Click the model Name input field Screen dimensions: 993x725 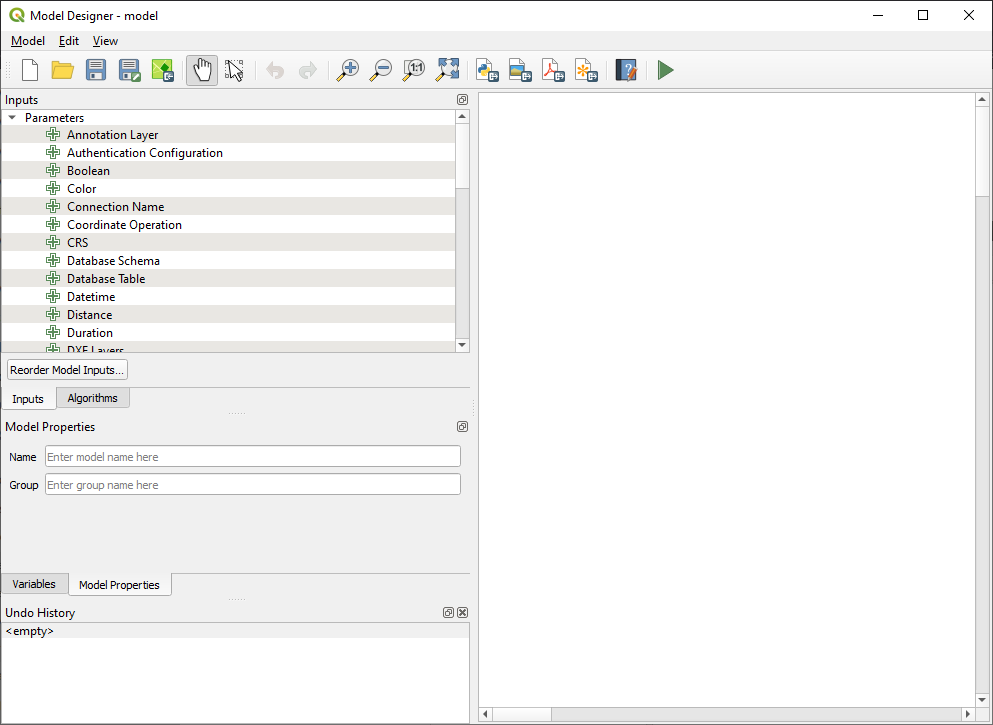point(252,457)
